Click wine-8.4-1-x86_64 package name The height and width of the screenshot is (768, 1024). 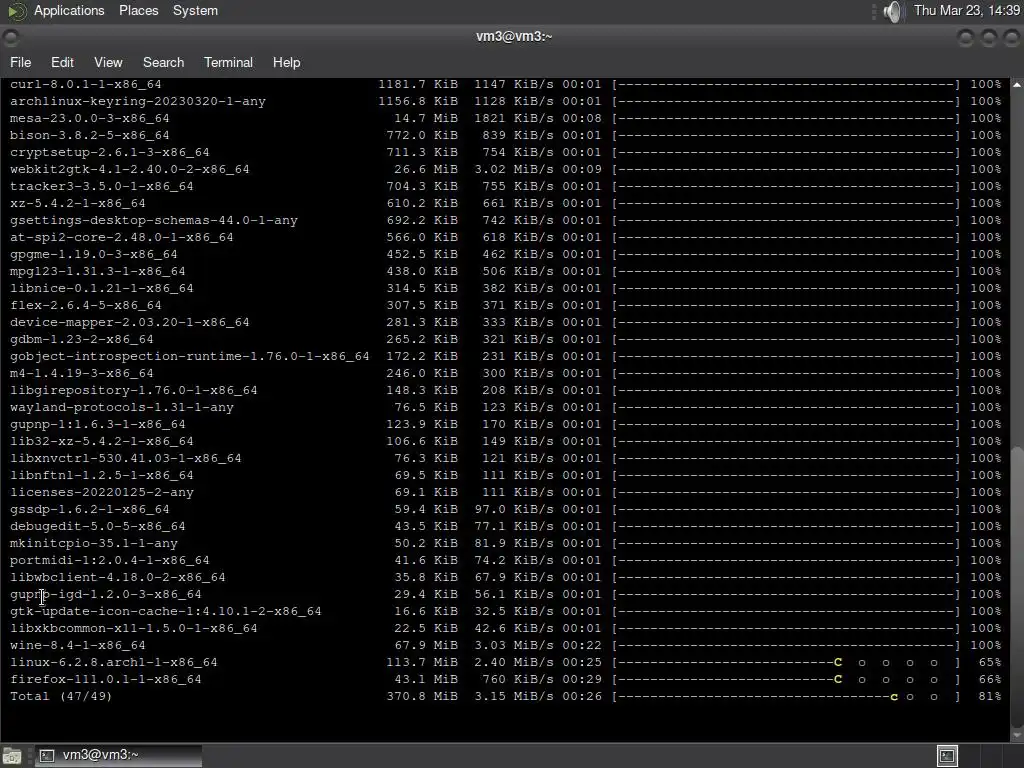click(78, 645)
